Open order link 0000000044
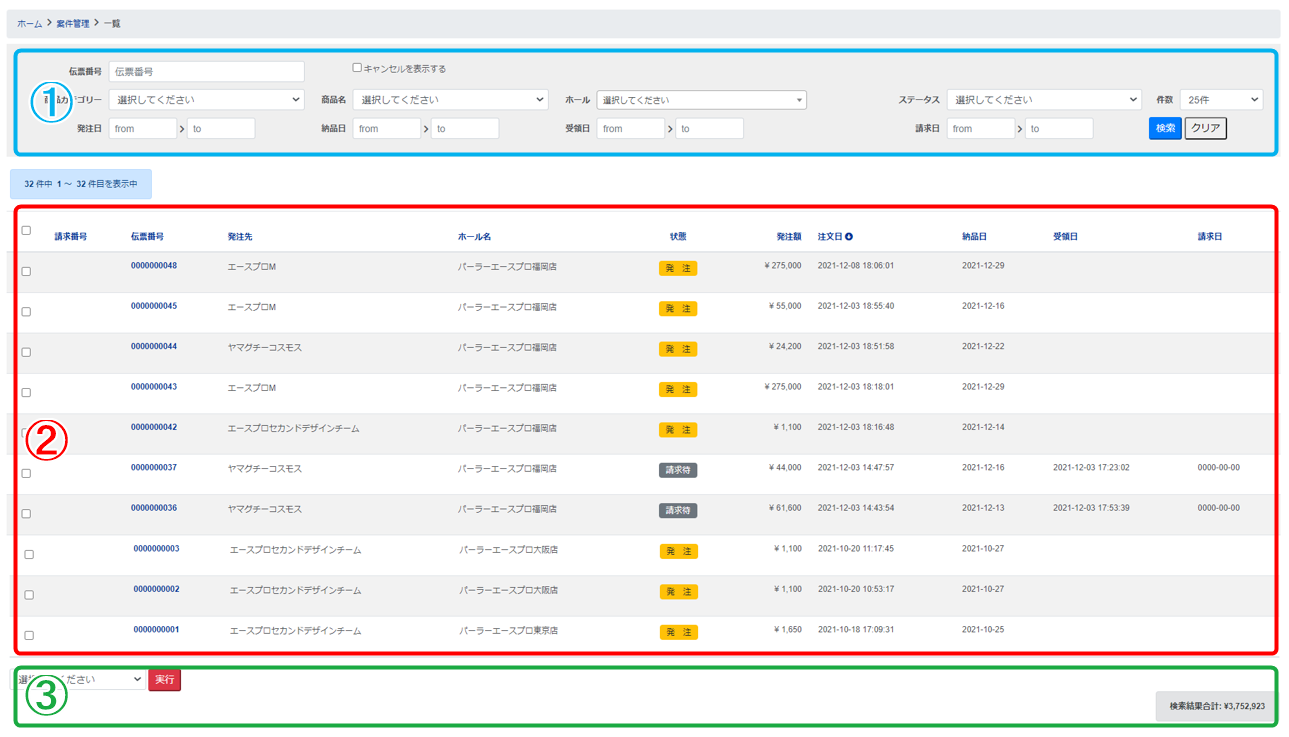 click(x=154, y=347)
